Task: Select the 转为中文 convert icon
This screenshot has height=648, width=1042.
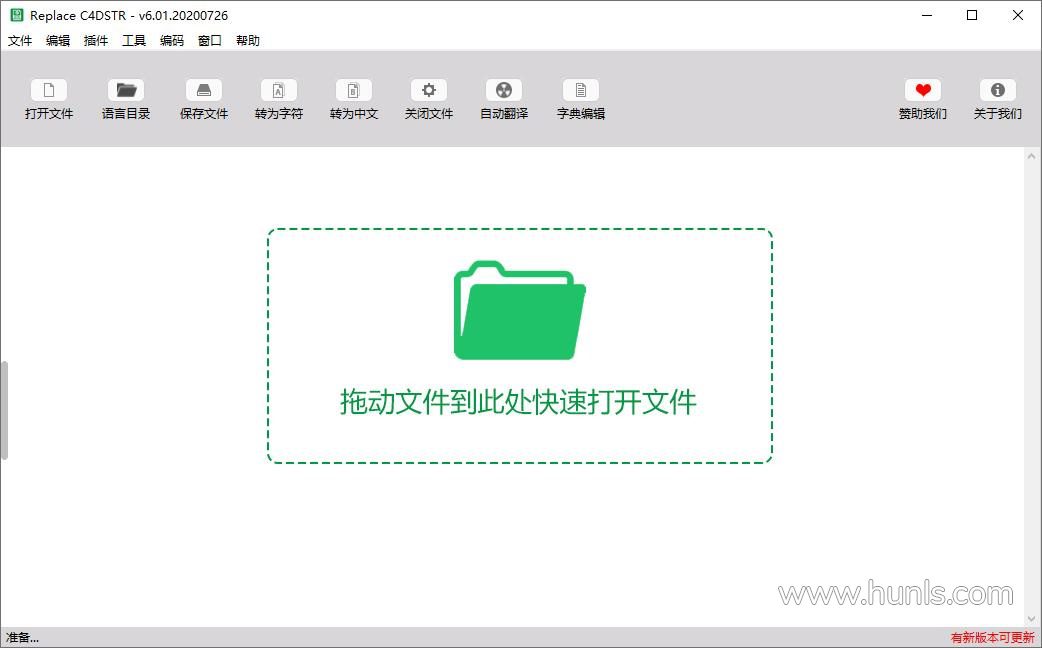Action: 354,90
